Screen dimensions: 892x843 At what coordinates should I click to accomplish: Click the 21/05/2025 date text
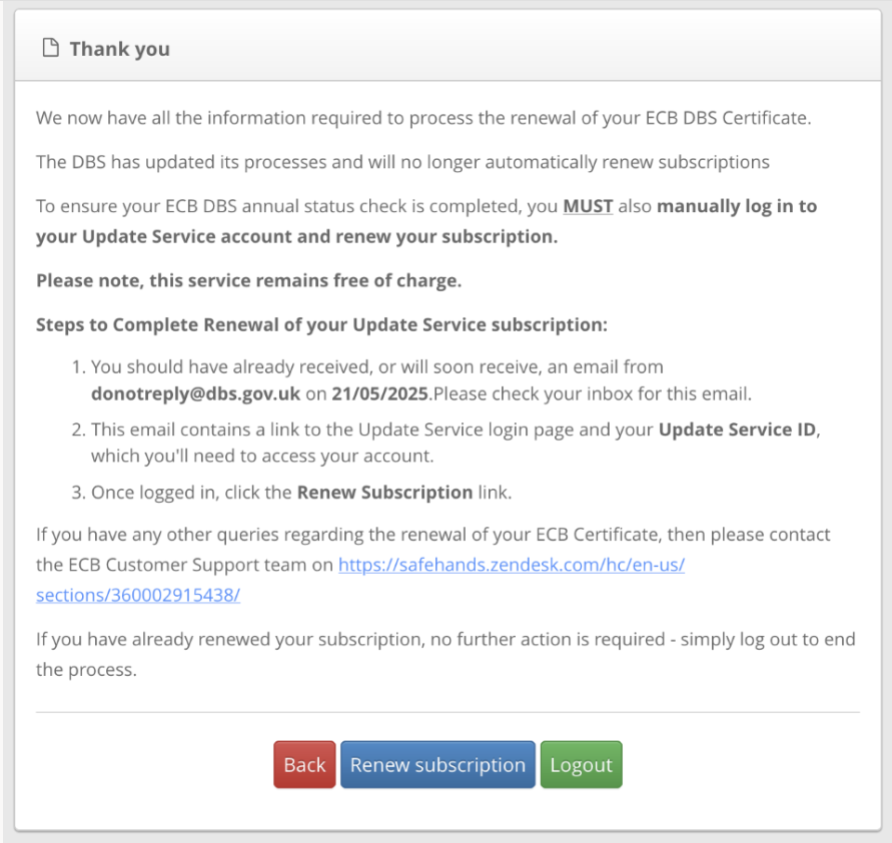pos(379,393)
